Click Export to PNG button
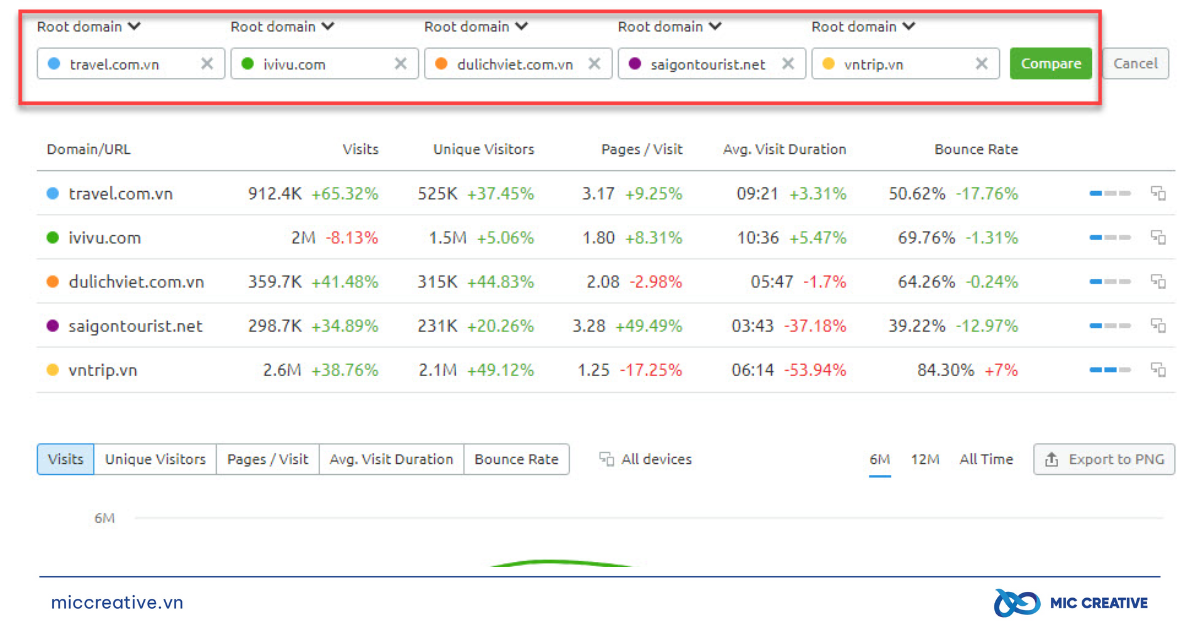 [1104, 460]
